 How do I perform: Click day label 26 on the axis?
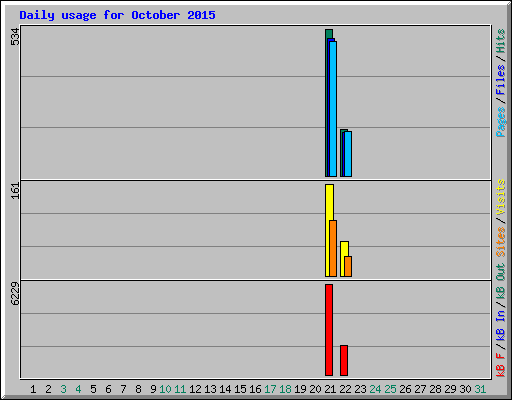(x=405, y=389)
